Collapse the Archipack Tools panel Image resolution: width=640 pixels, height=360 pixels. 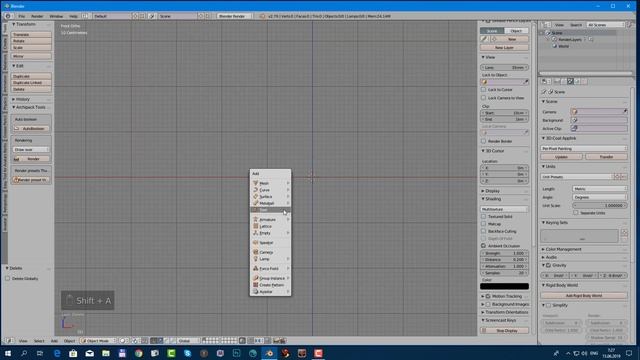click(13, 107)
